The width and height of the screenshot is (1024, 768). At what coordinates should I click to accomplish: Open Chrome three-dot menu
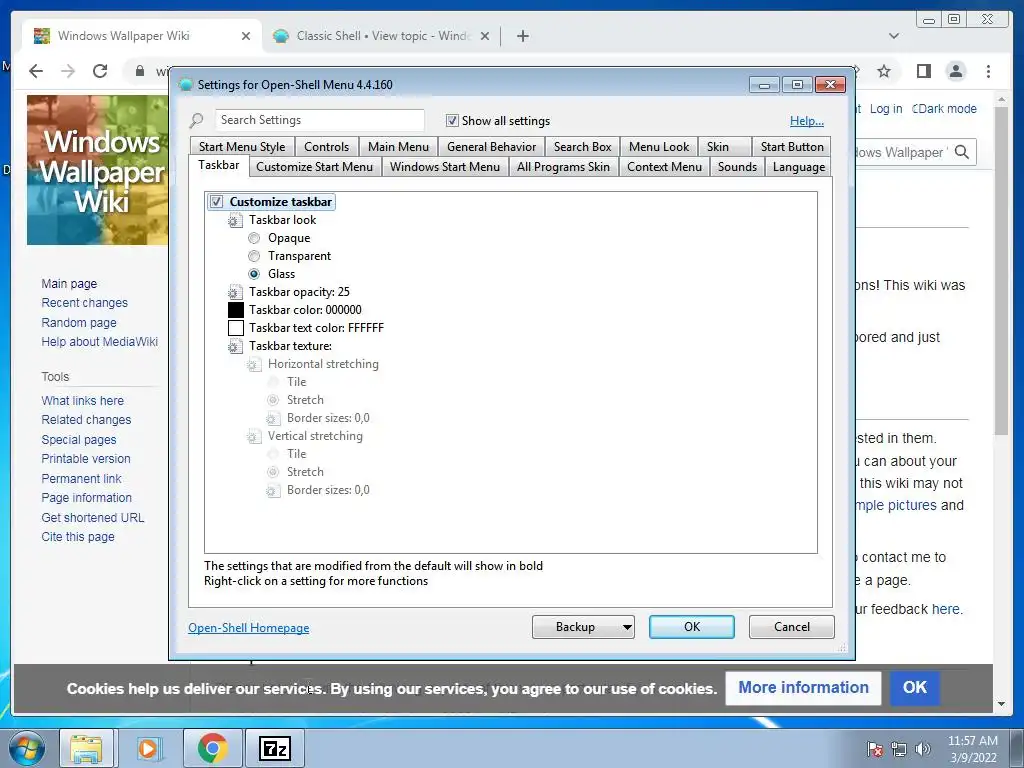coord(988,71)
